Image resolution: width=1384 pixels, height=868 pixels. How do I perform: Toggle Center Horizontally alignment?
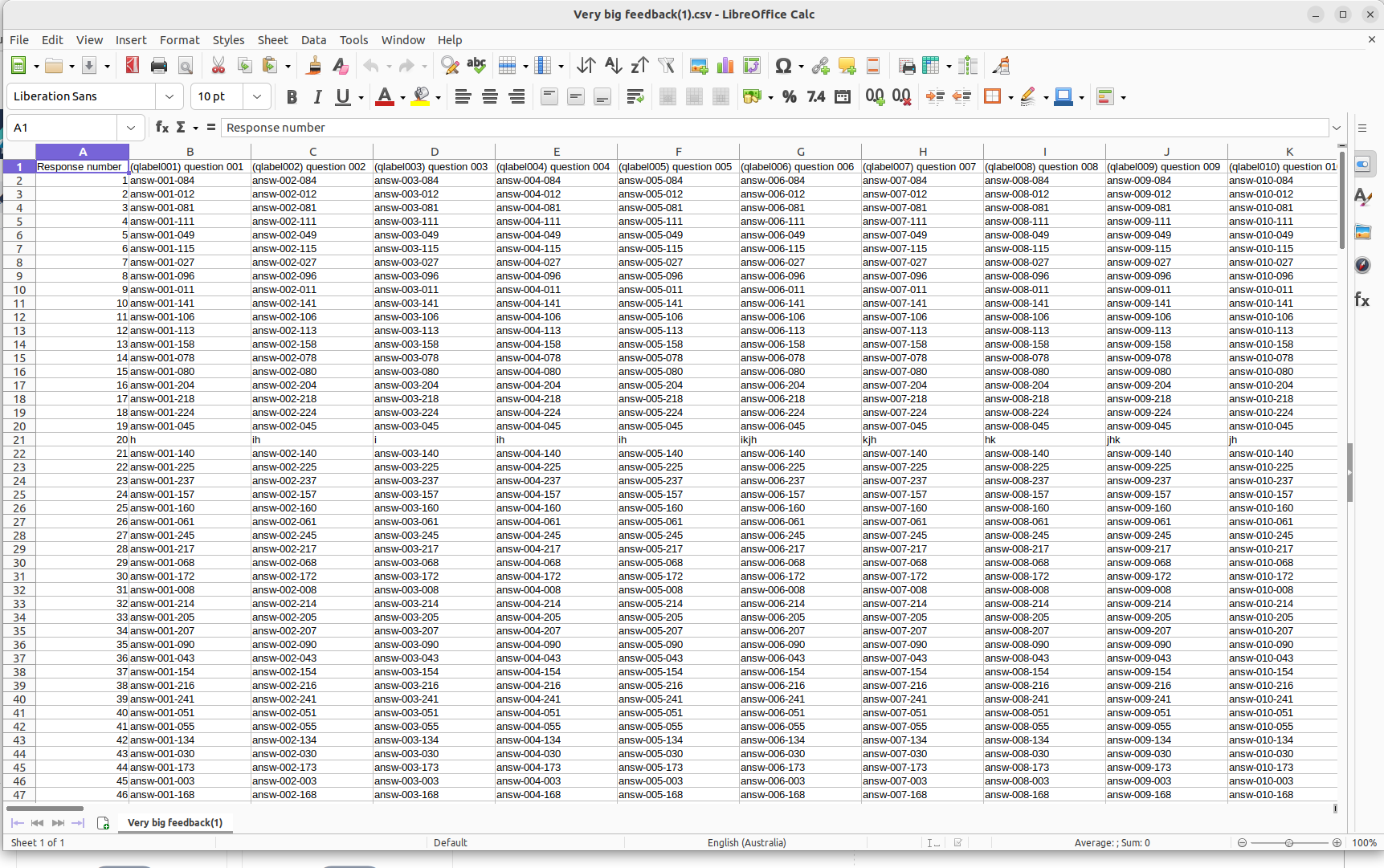[489, 96]
